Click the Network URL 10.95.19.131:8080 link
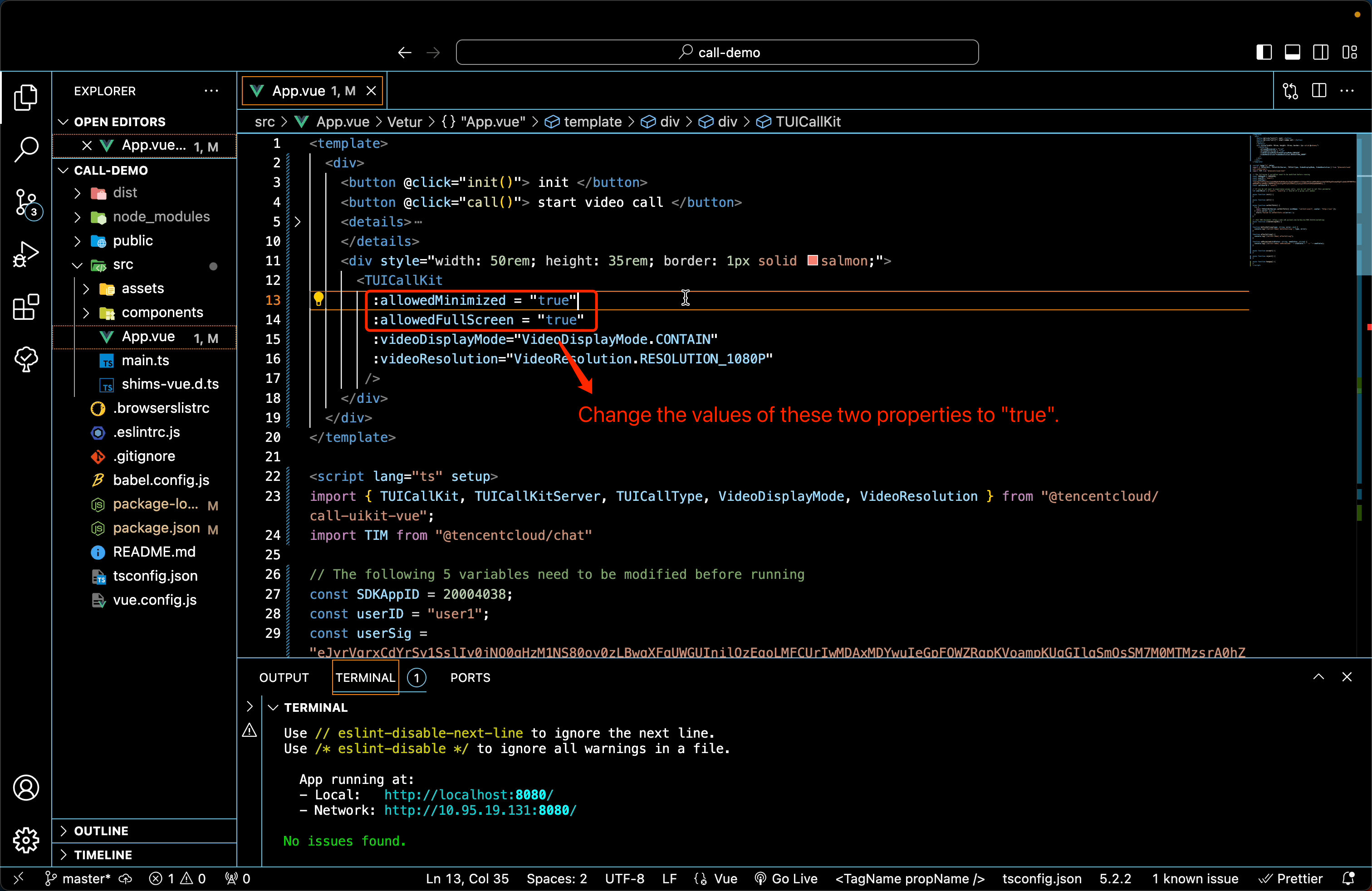This screenshot has width=1372, height=891. [x=481, y=810]
